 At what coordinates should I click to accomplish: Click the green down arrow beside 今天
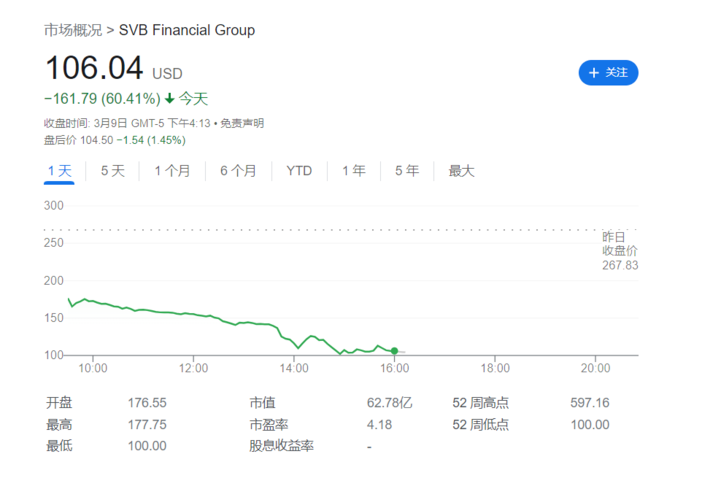click(170, 99)
